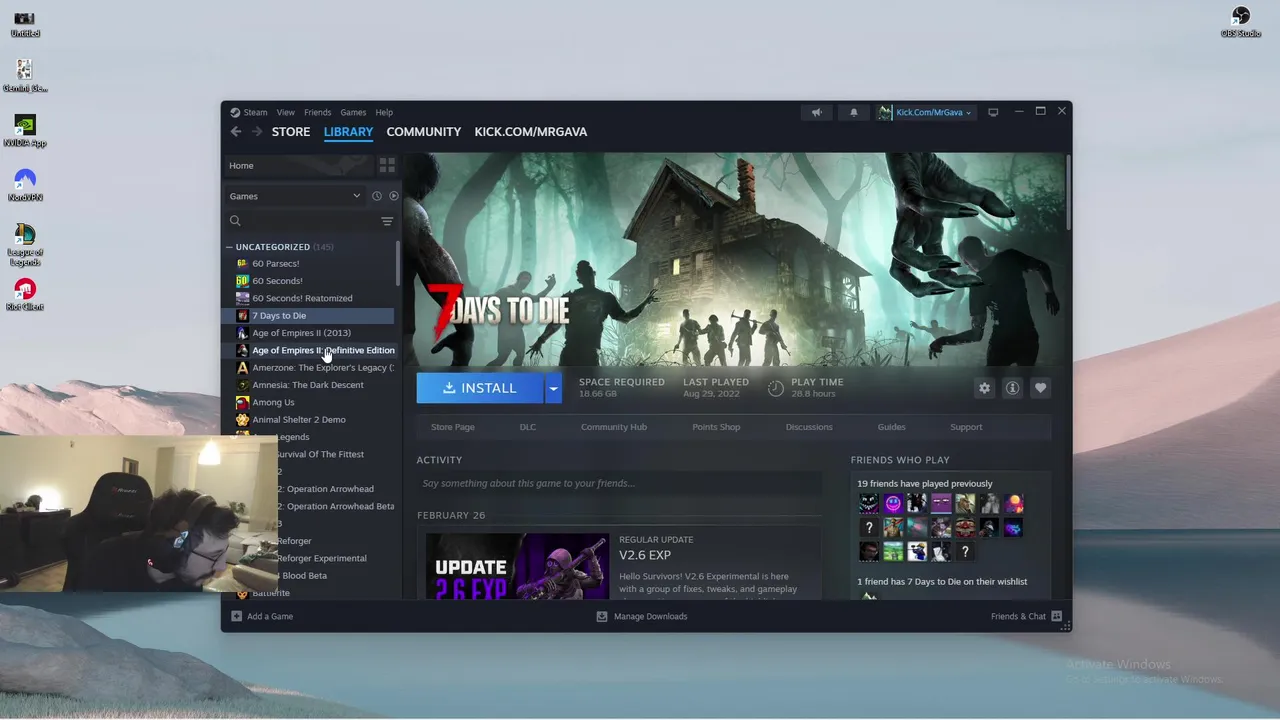Click the library search magnifier icon

click(x=235, y=221)
